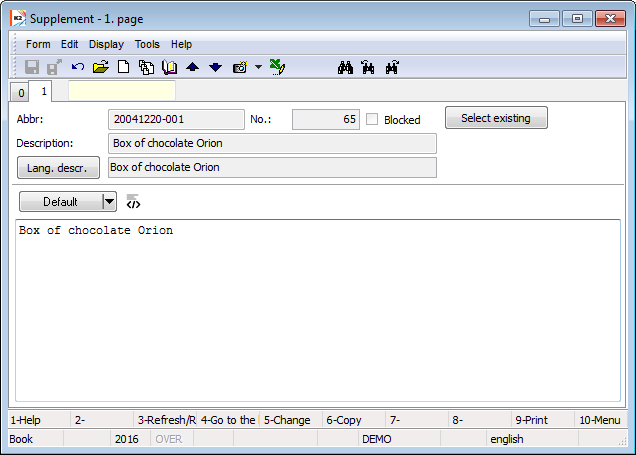This screenshot has width=636, height=455.
Task: Minimize the Supplement window
Action: click(544, 19)
